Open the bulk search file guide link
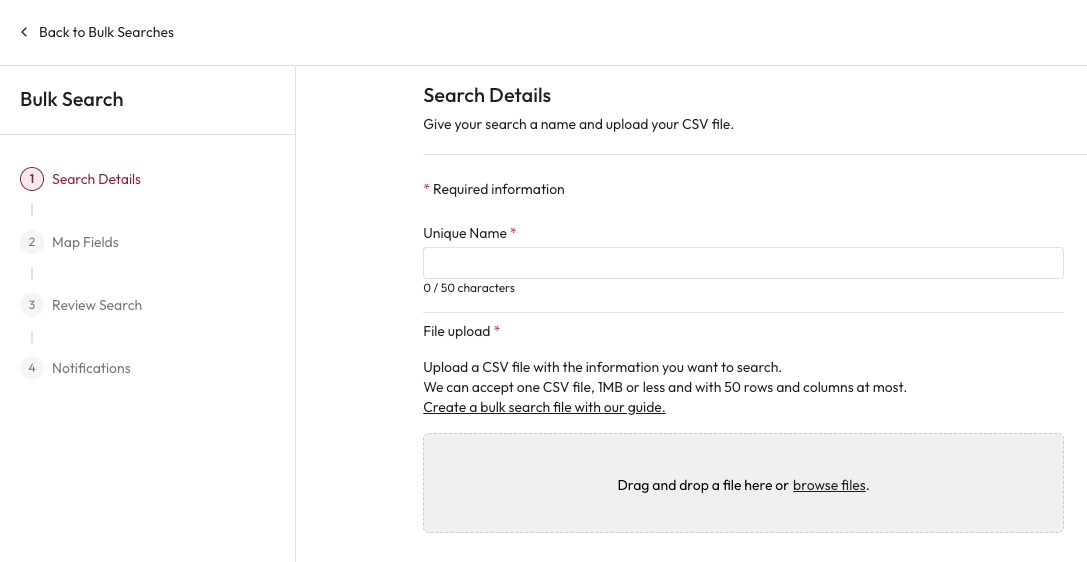The height and width of the screenshot is (562, 1087). (x=544, y=407)
